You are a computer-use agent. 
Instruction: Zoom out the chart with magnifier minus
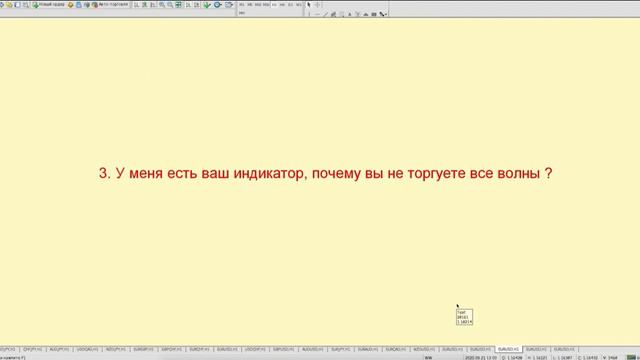(x=170, y=5)
